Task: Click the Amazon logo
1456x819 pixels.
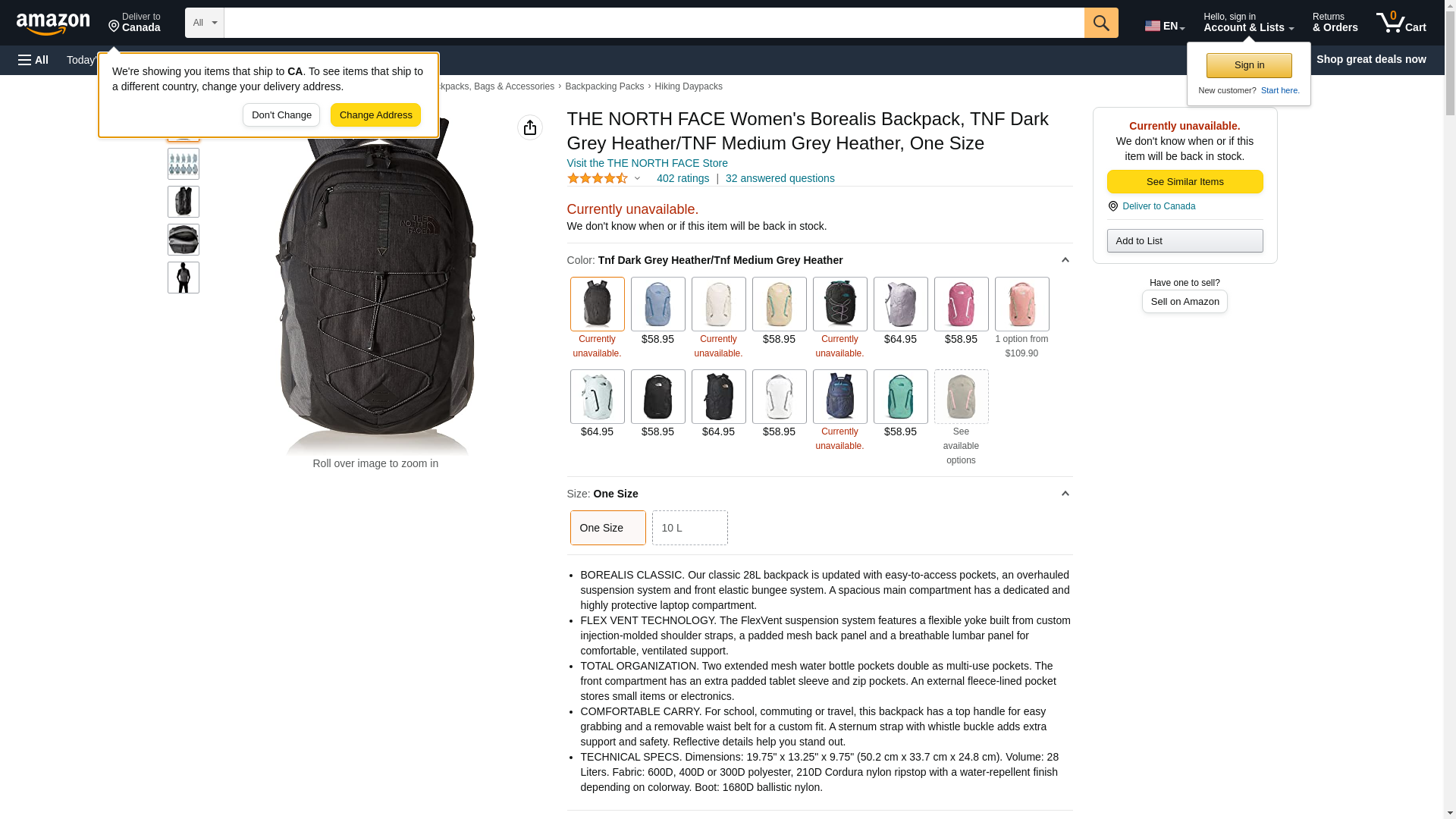Action: point(53,24)
